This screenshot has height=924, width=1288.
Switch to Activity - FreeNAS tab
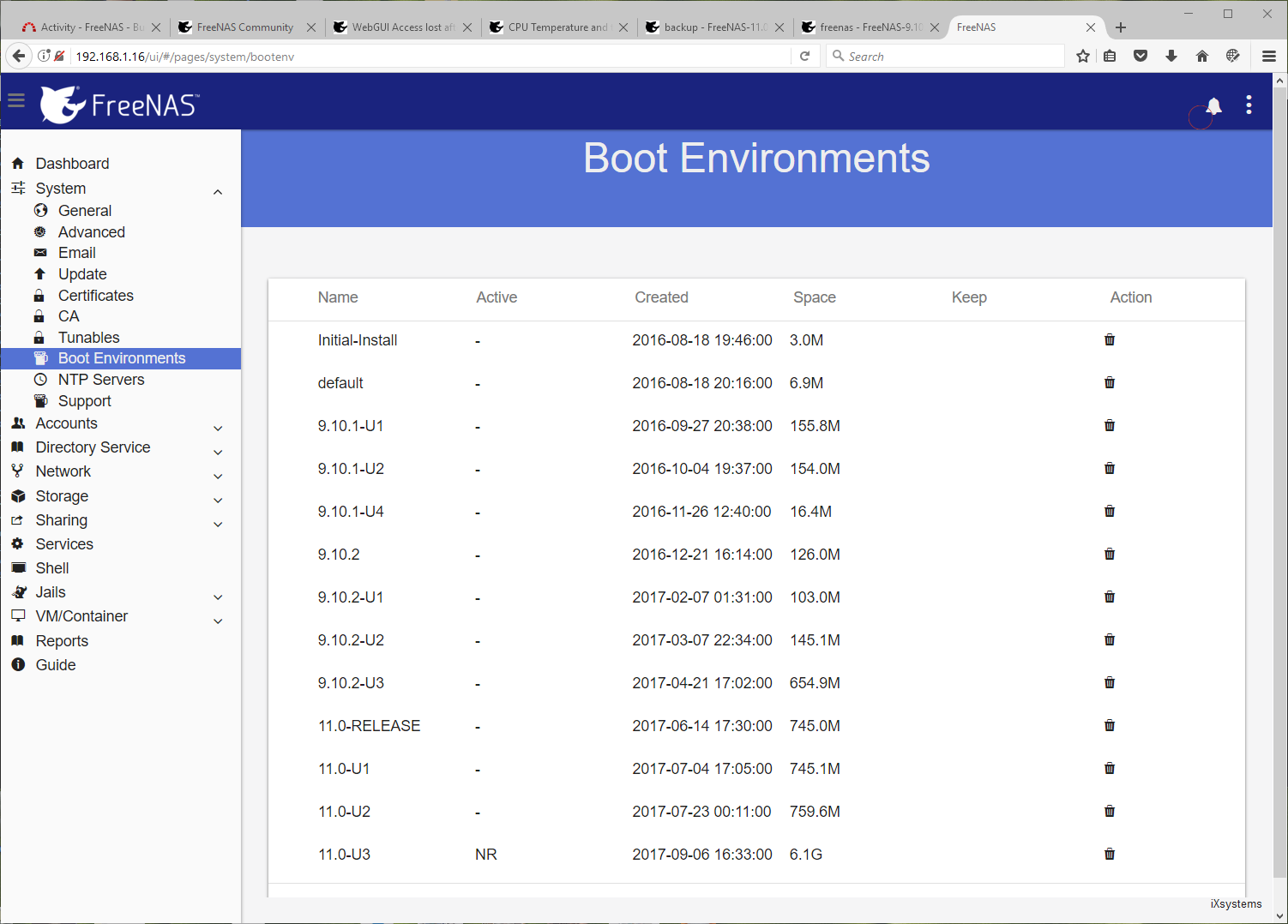point(89,27)
